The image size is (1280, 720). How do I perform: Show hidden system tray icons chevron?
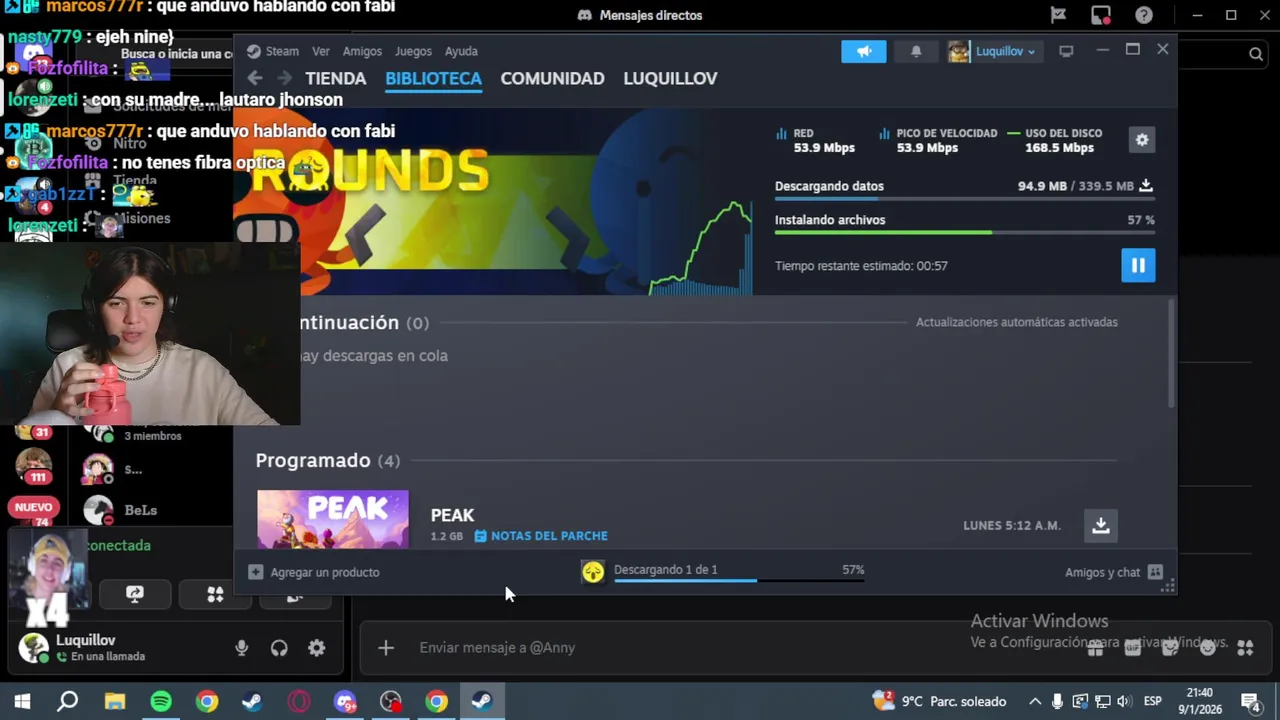click(1035, 701)
